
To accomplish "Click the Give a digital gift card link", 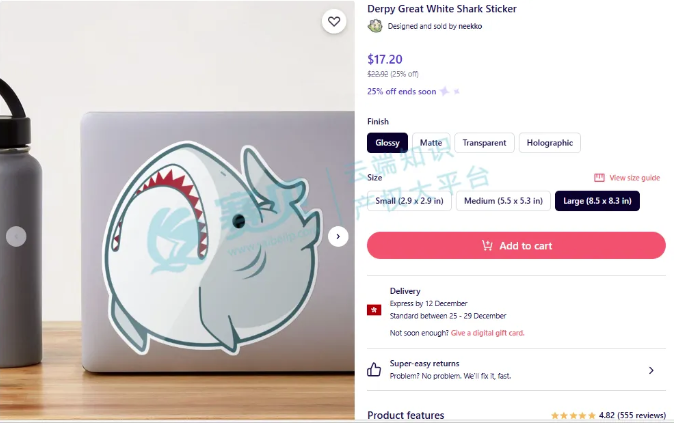I will [487, 333].
